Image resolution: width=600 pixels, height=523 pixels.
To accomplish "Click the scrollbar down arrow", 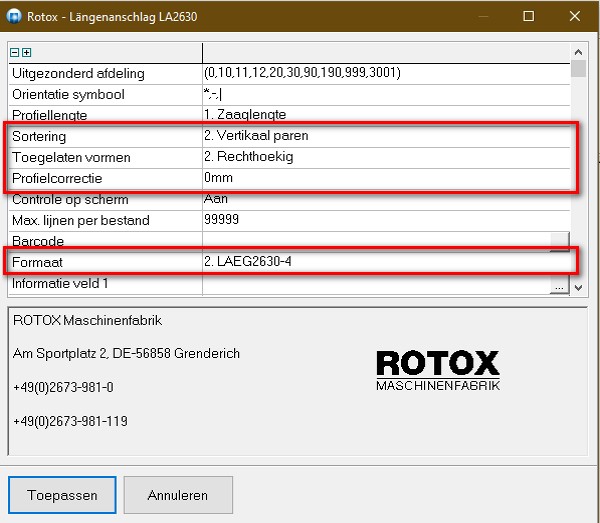I will (x=578, y=287).
